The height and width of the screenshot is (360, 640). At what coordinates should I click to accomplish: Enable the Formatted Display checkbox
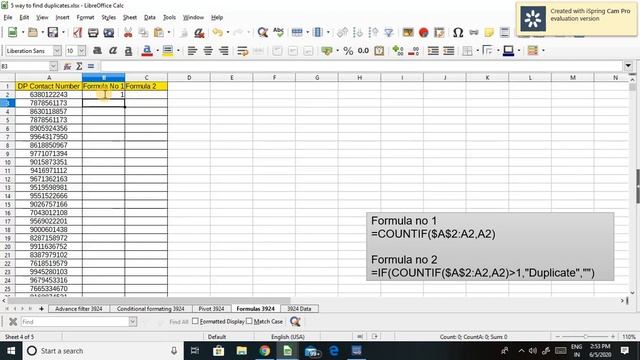point(195,321)
